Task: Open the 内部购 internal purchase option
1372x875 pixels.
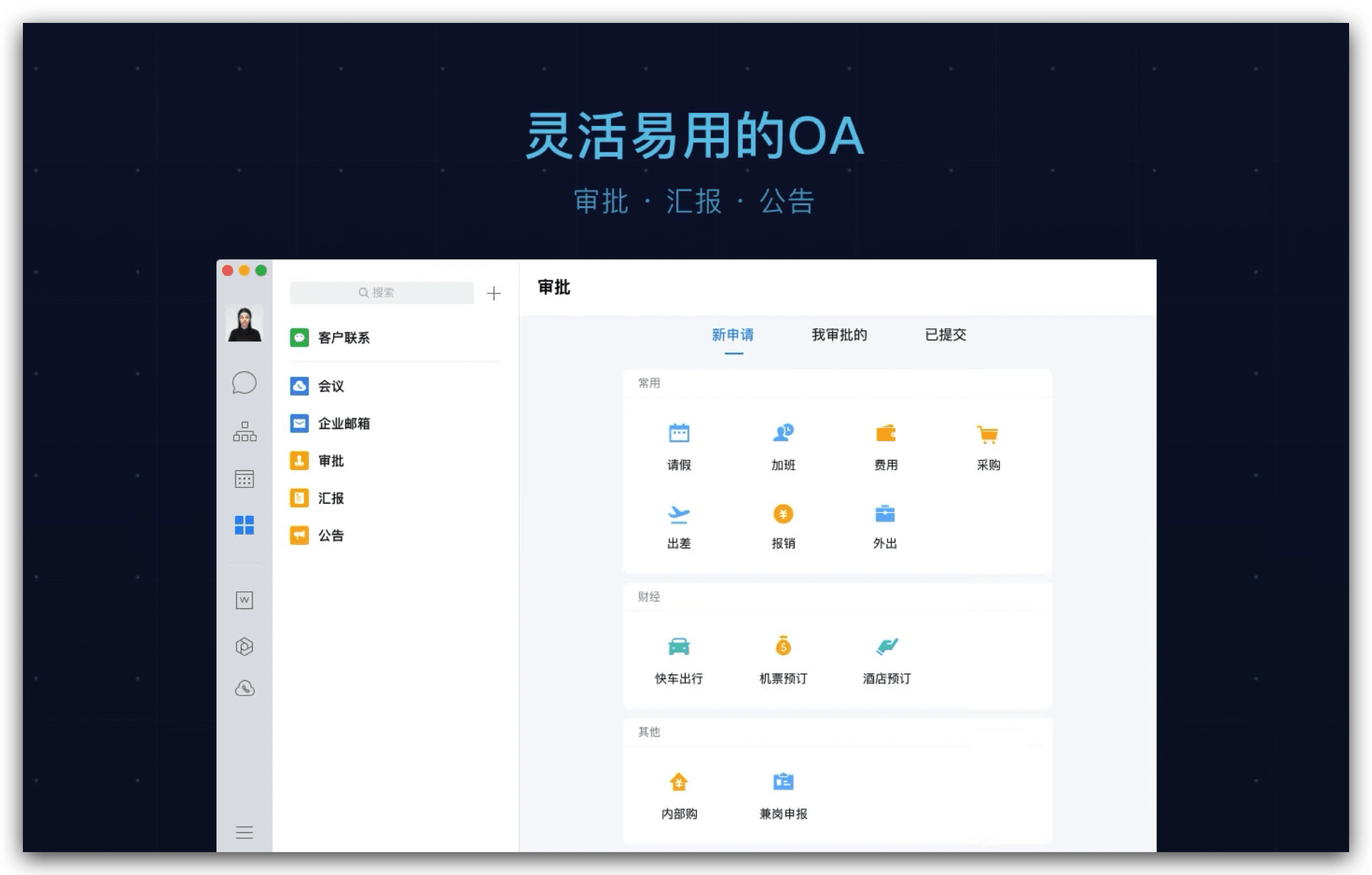Action: coord(679,796)
